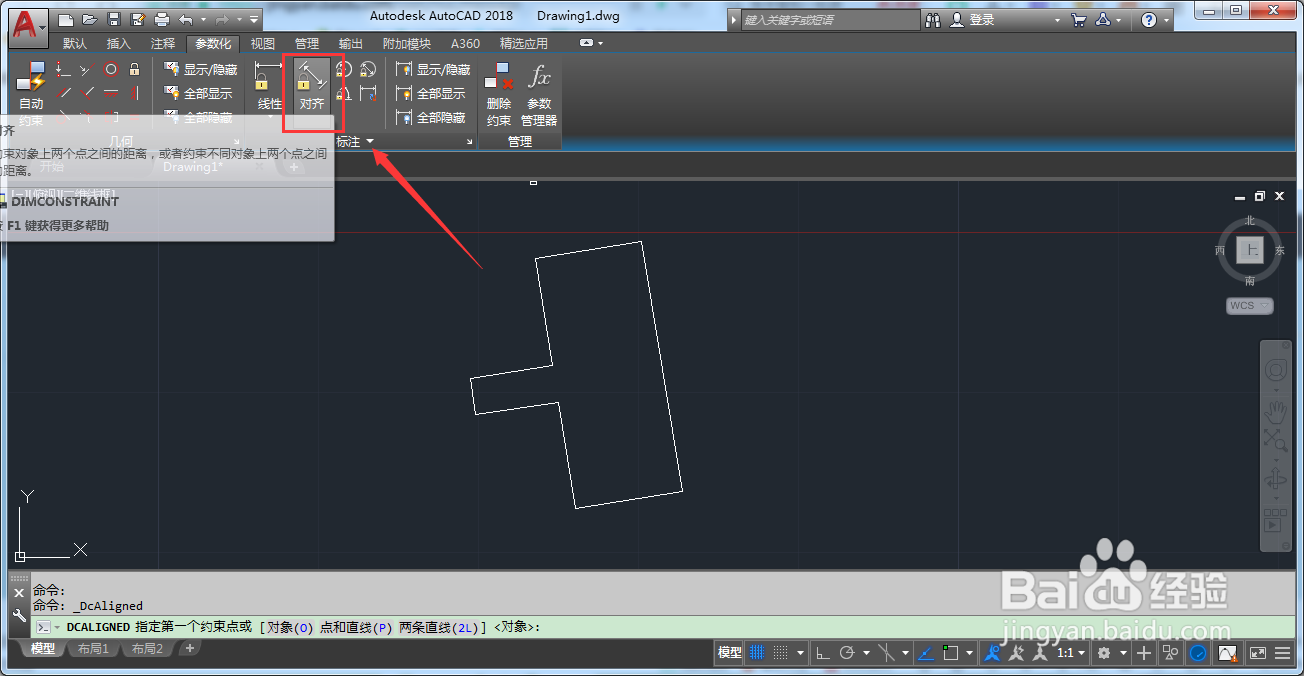Switch to the 布局1 layout tab
Viewport: 1304px width, 676px height.
pyautogui.click(x=93, y=649)
